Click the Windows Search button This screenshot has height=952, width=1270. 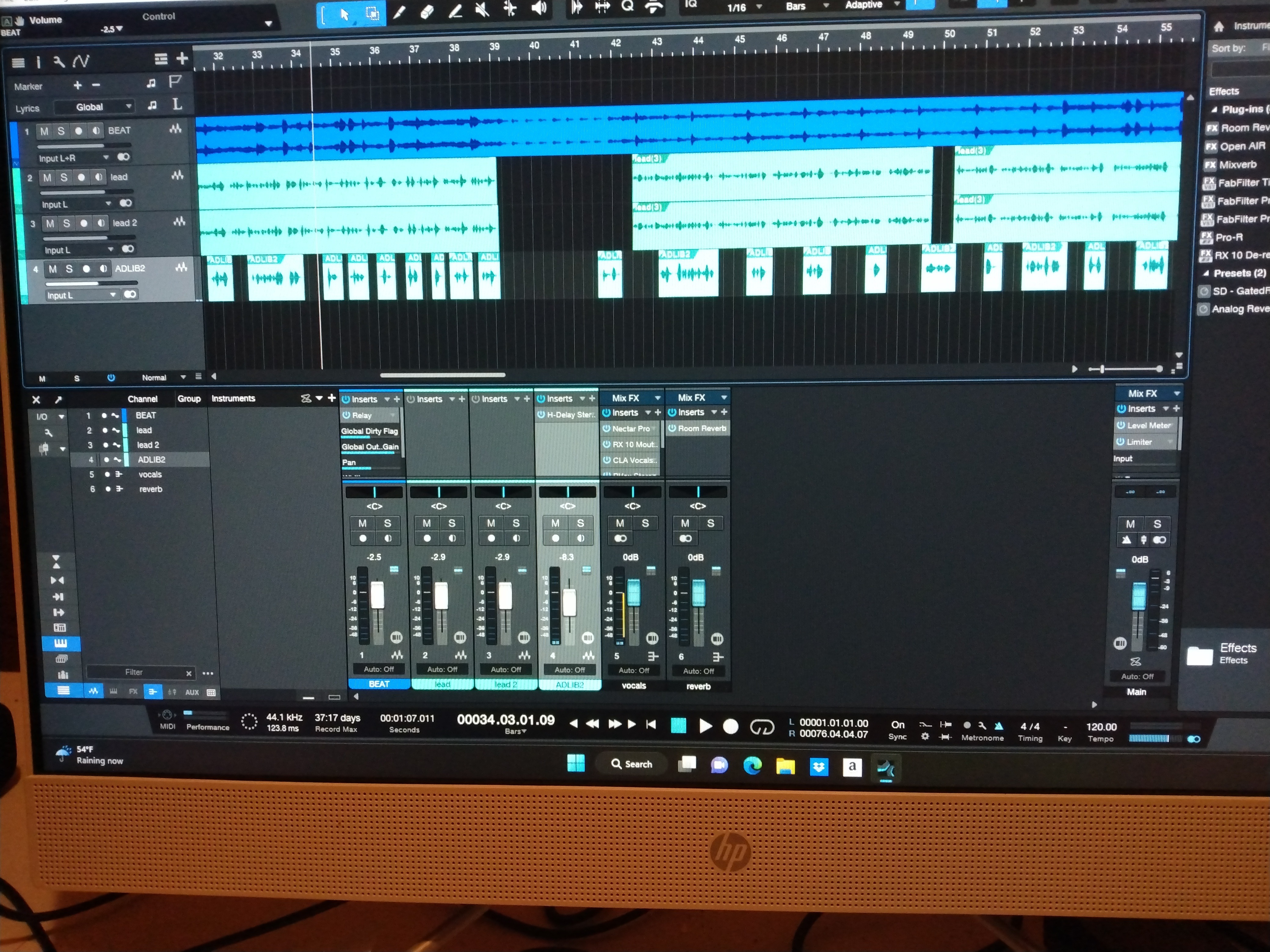tap(632, 764)
